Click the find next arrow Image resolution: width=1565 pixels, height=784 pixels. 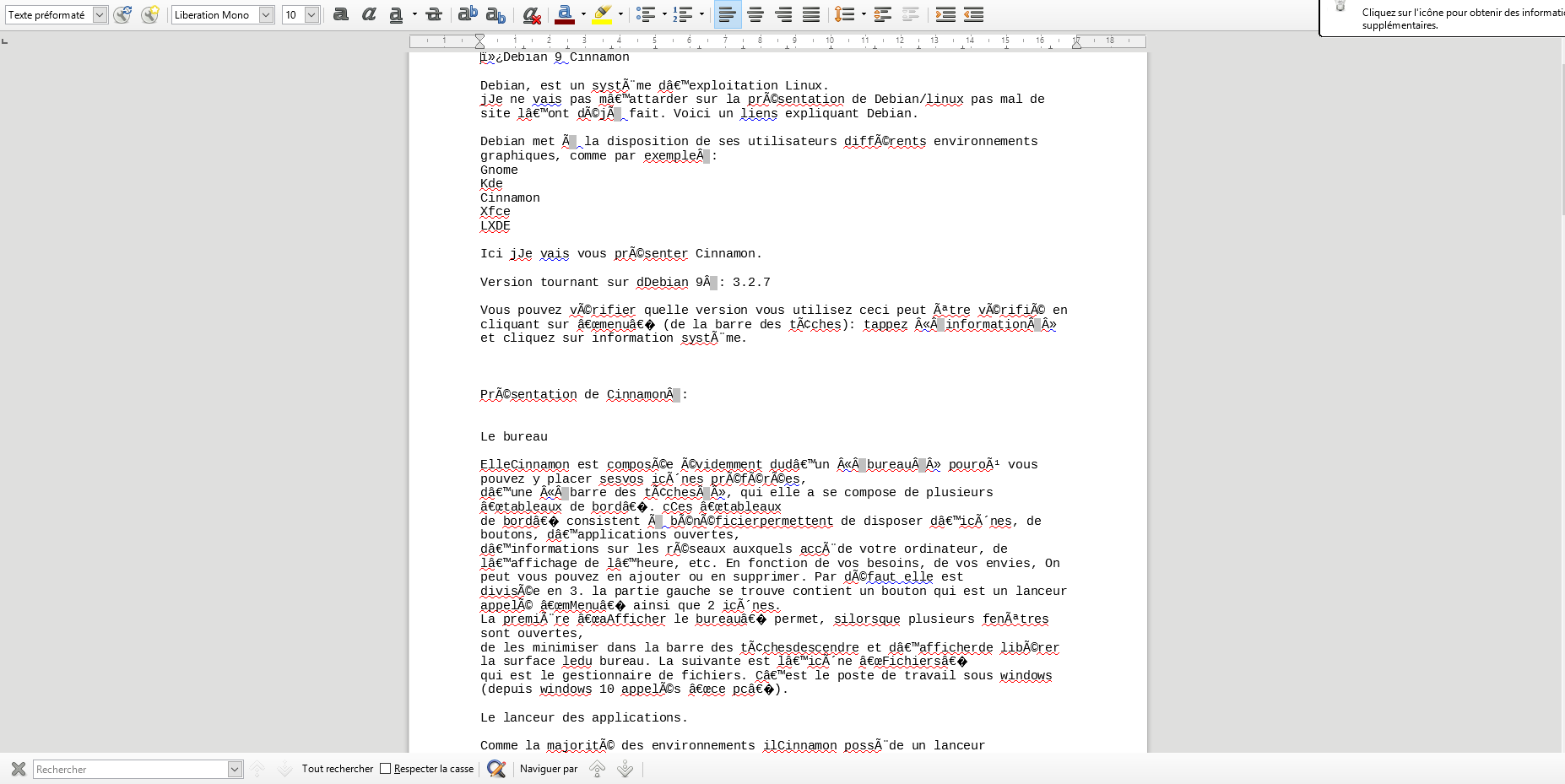tap(284, 769)
